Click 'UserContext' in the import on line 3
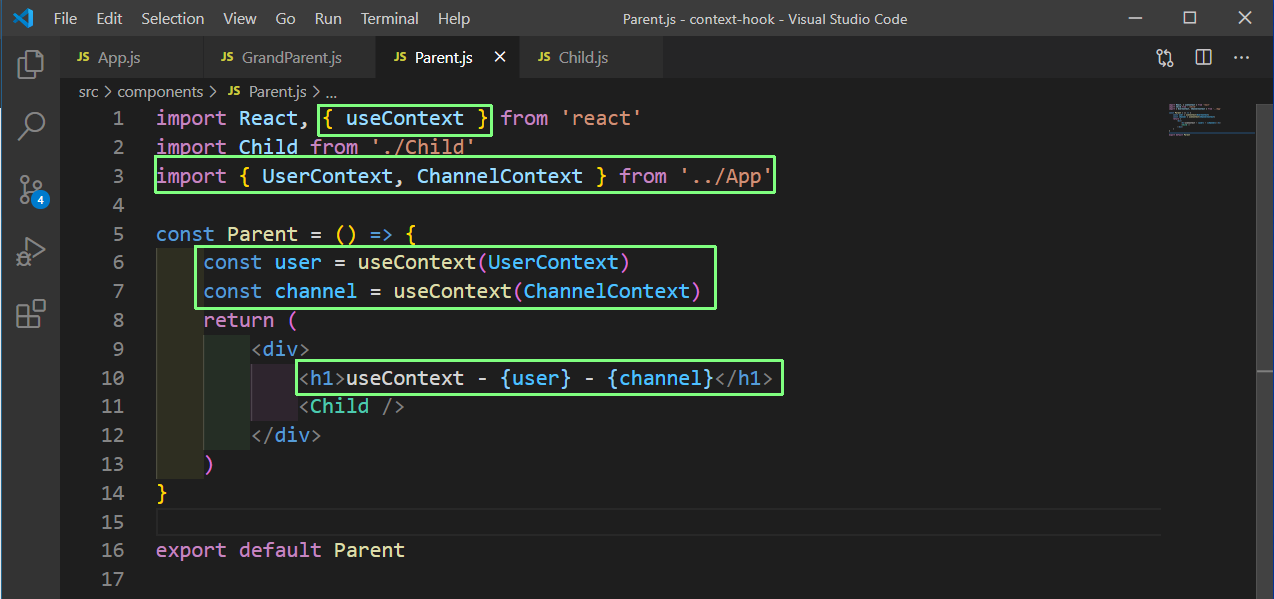 point(327,176)
